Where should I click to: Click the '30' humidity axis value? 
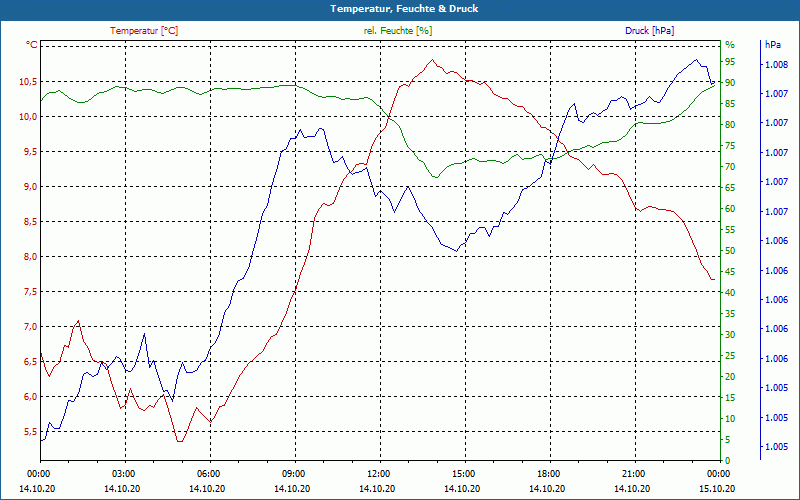pos(730,335)
